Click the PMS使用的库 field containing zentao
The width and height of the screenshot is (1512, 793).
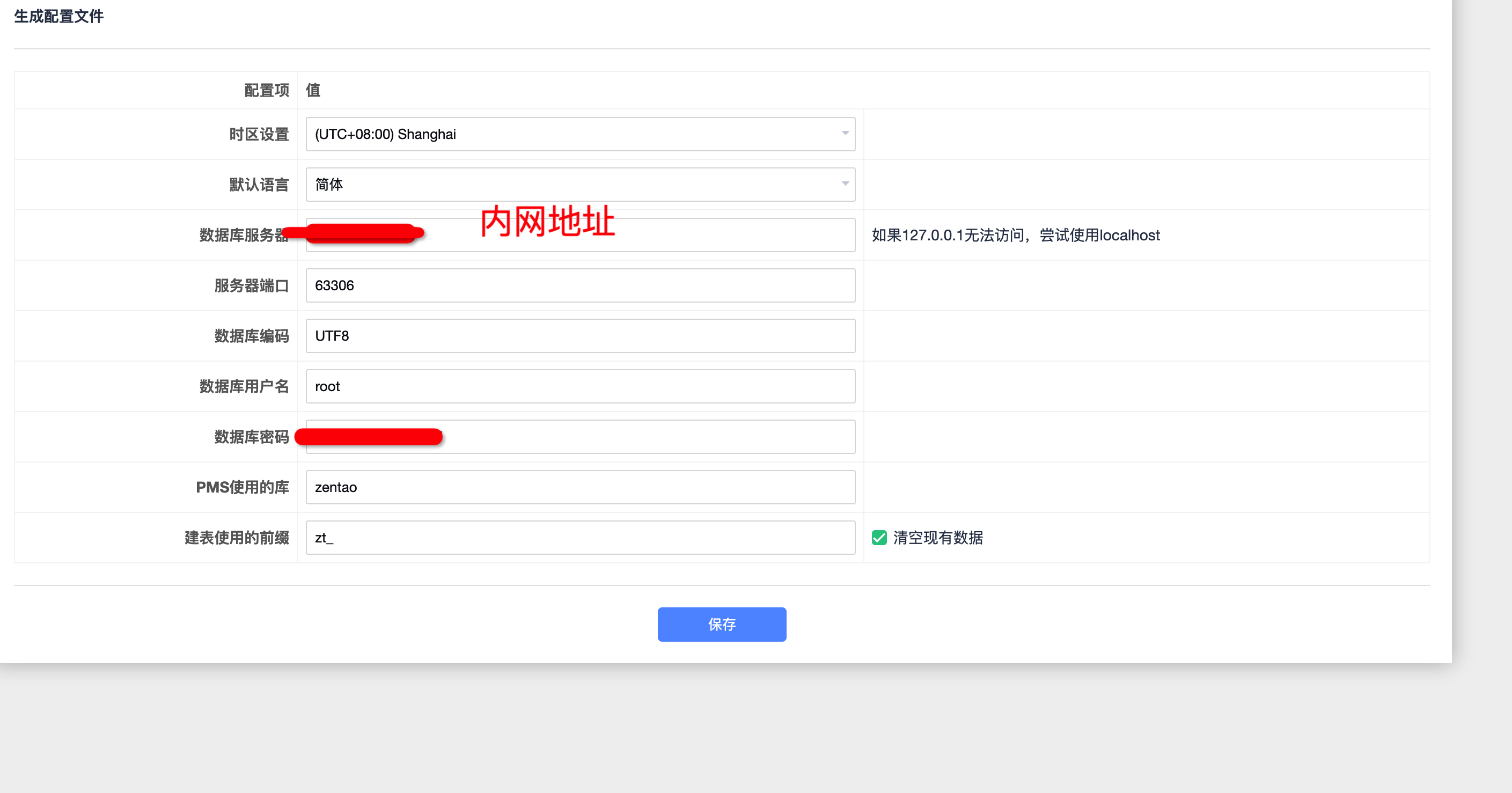[580, 488]
